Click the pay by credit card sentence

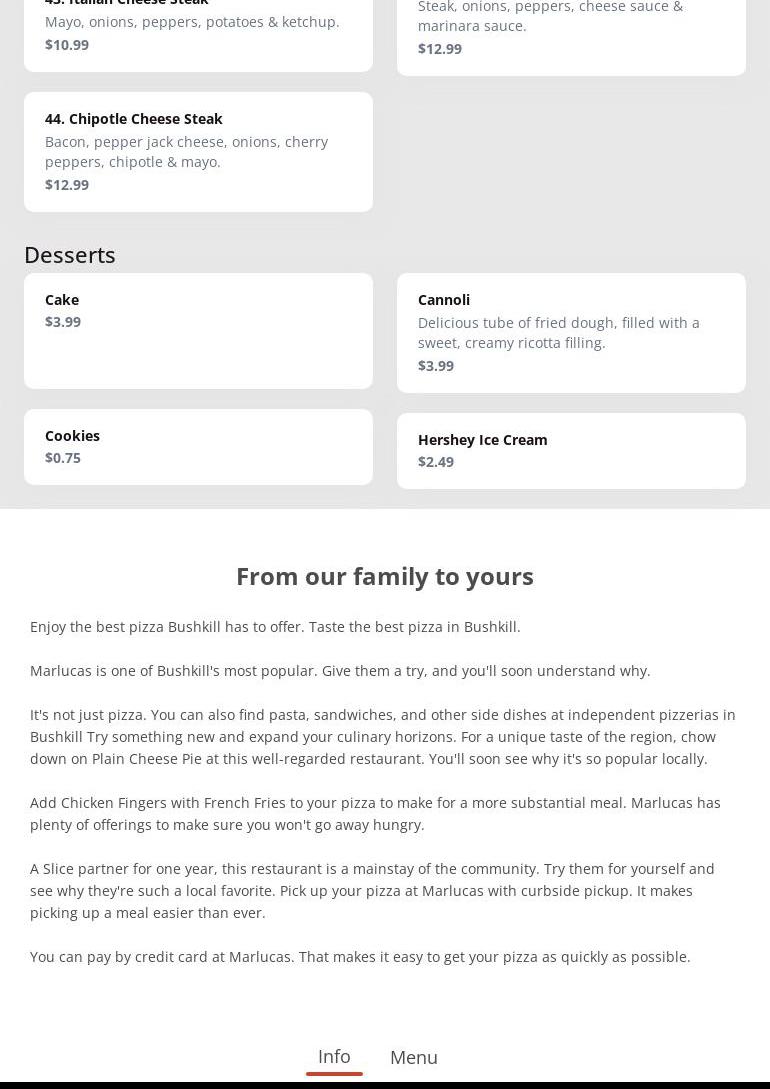click(360, 957)
